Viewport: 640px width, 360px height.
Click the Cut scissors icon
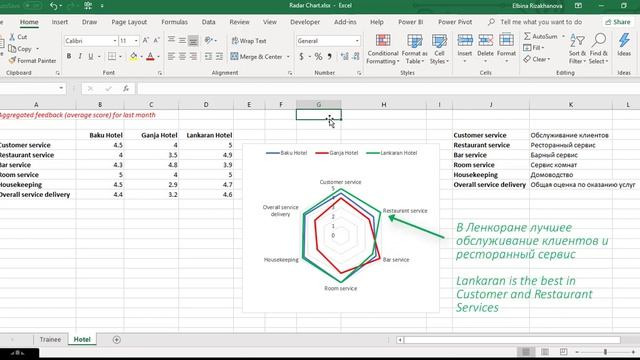[12, 37]
